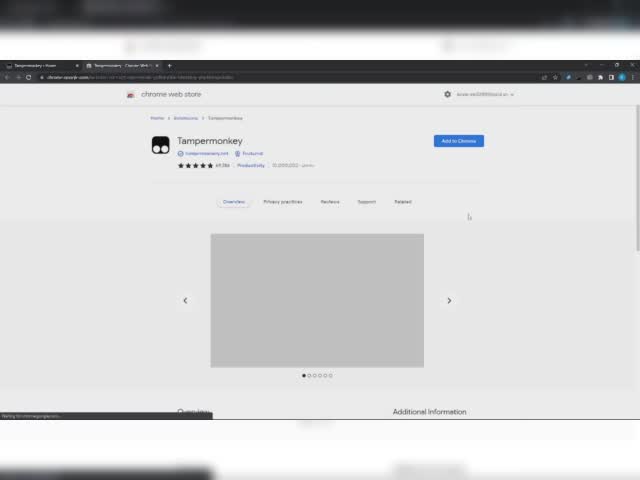
Task: Click the gray screenshot preview image
Action: [317, 300]
